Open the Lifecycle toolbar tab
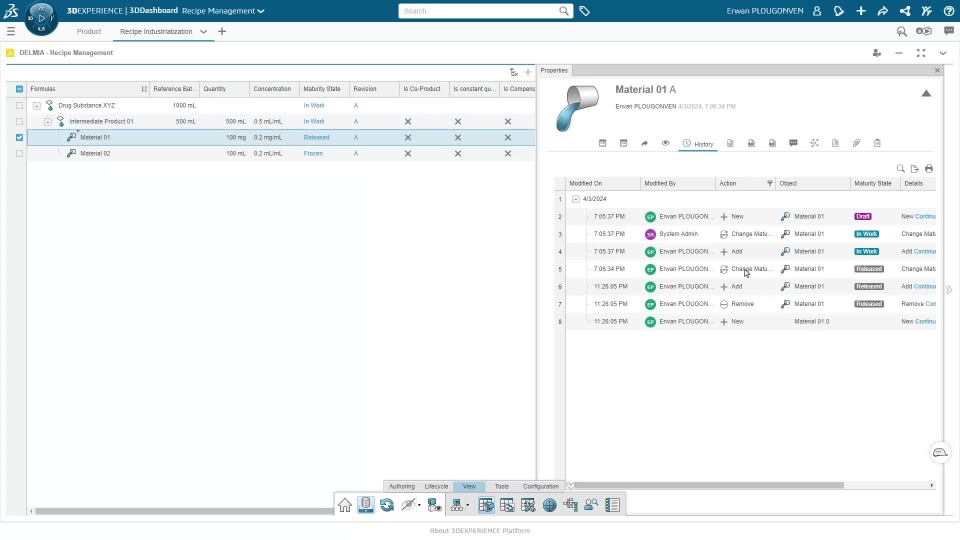Image resolution: width=960 pixels, height=540 pixels. pyautogui.click(x=437, y=486)
